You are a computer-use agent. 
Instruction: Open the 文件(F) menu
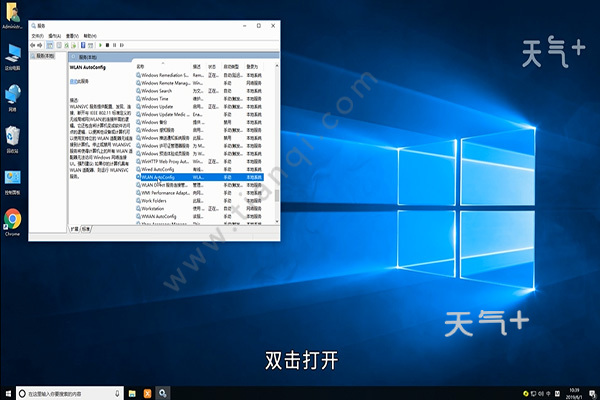coord(38,36)
